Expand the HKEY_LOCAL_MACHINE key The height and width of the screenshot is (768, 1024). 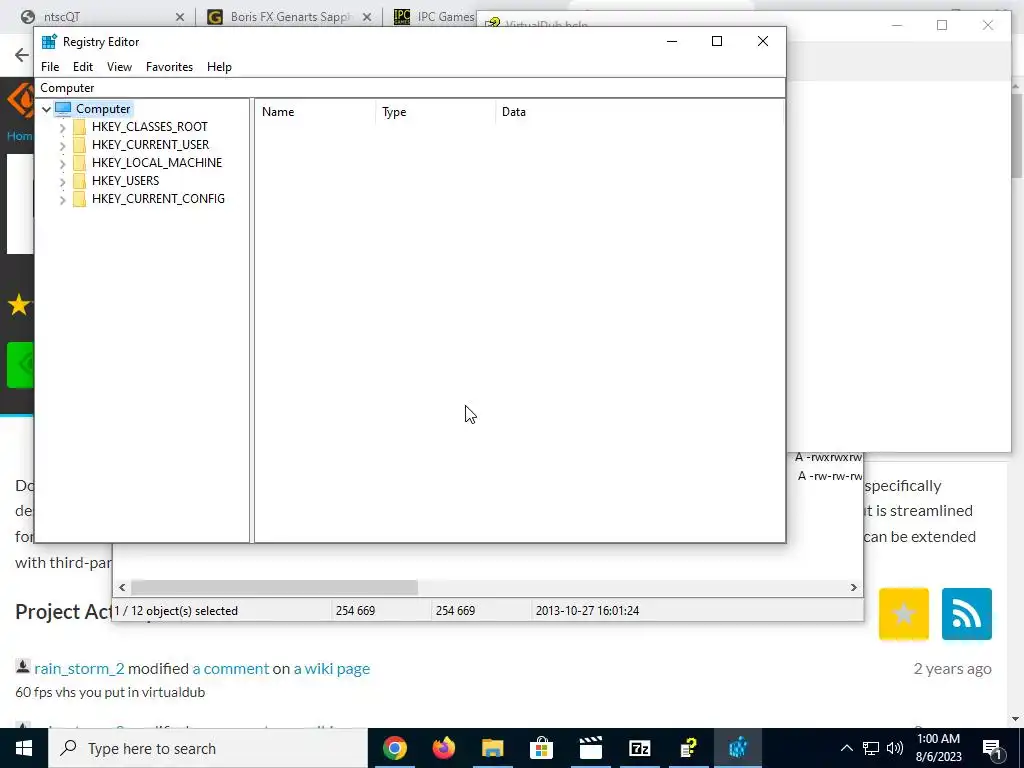tap(63, 163)
